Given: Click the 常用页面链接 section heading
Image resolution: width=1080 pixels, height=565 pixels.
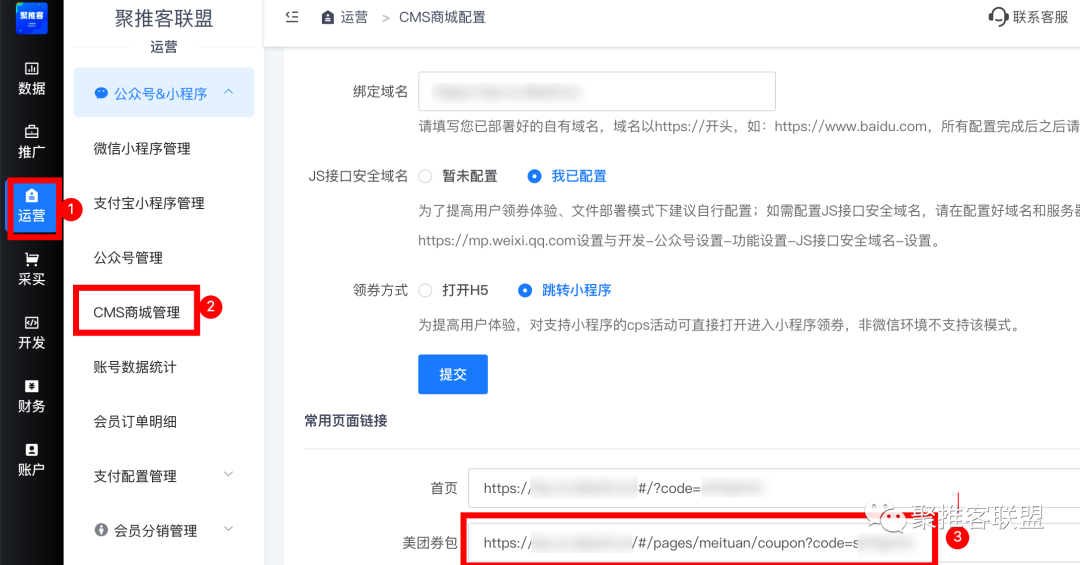Looking at the screenshot, I should 346,420.
